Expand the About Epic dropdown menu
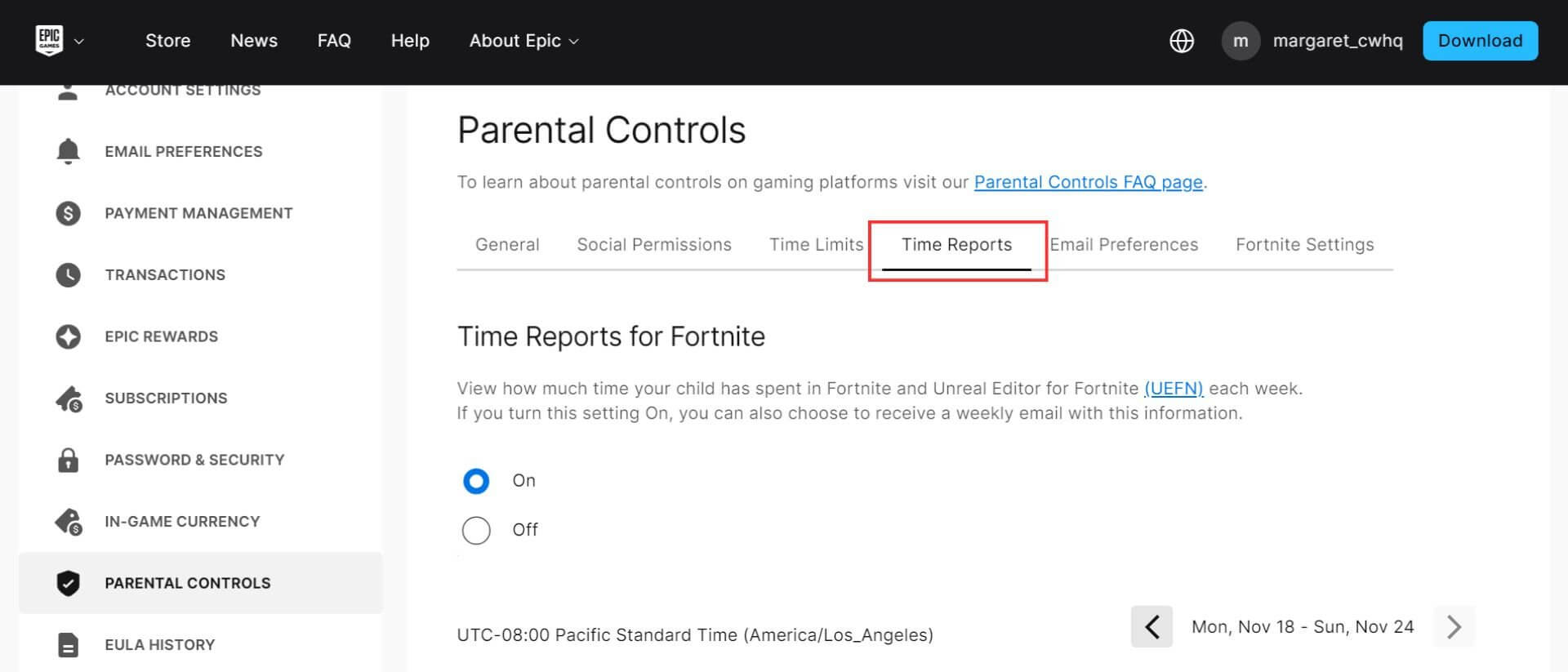The height and width of the screenshot is (672, 1568). pyautogui.click(x=523, y=41)
